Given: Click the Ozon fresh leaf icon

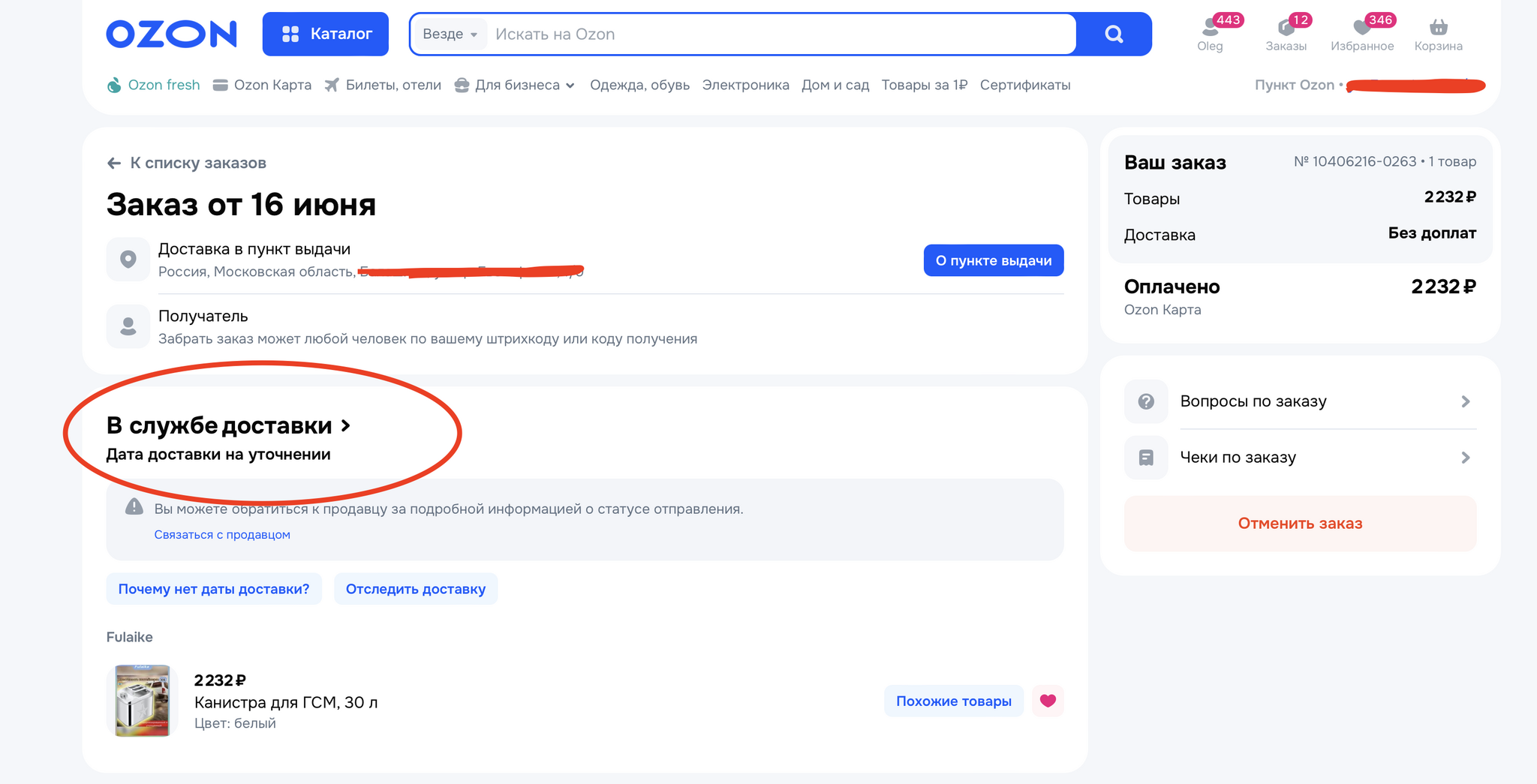Looking at the screenshot, I should [x=114, y=85].
